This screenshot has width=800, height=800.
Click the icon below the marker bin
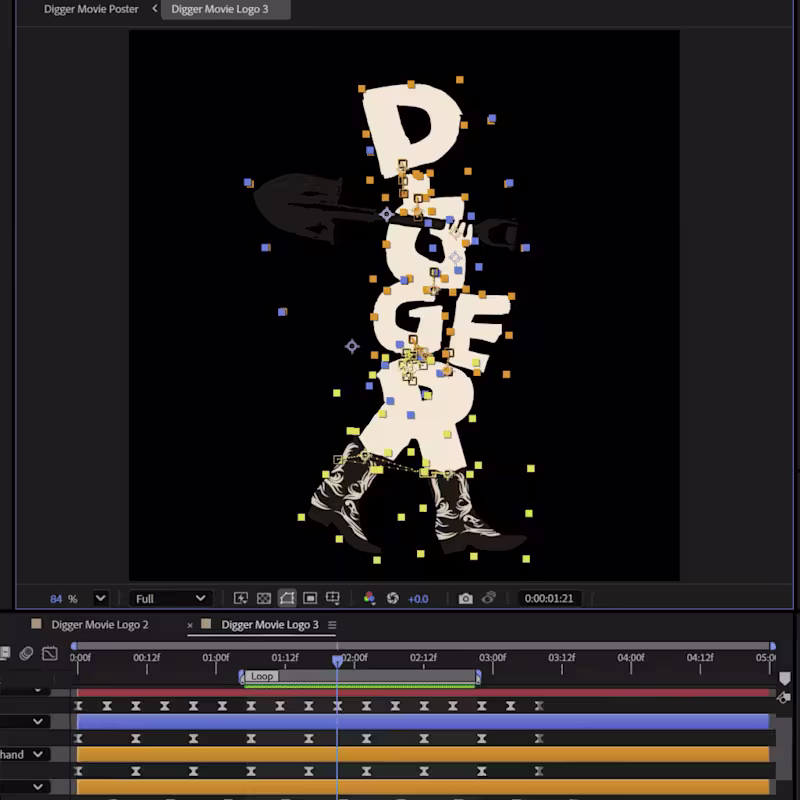[784, 697]
